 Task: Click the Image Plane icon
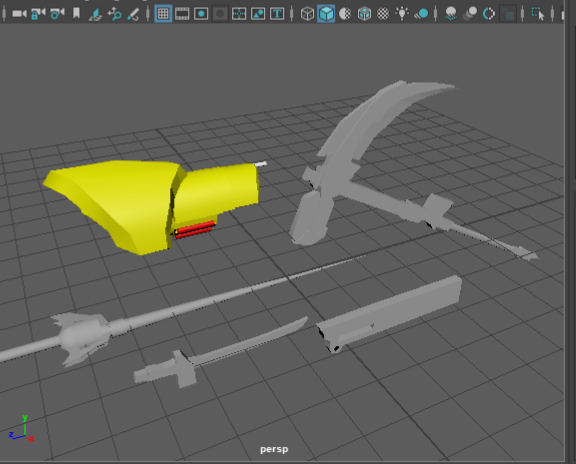(x=96, y=14)
